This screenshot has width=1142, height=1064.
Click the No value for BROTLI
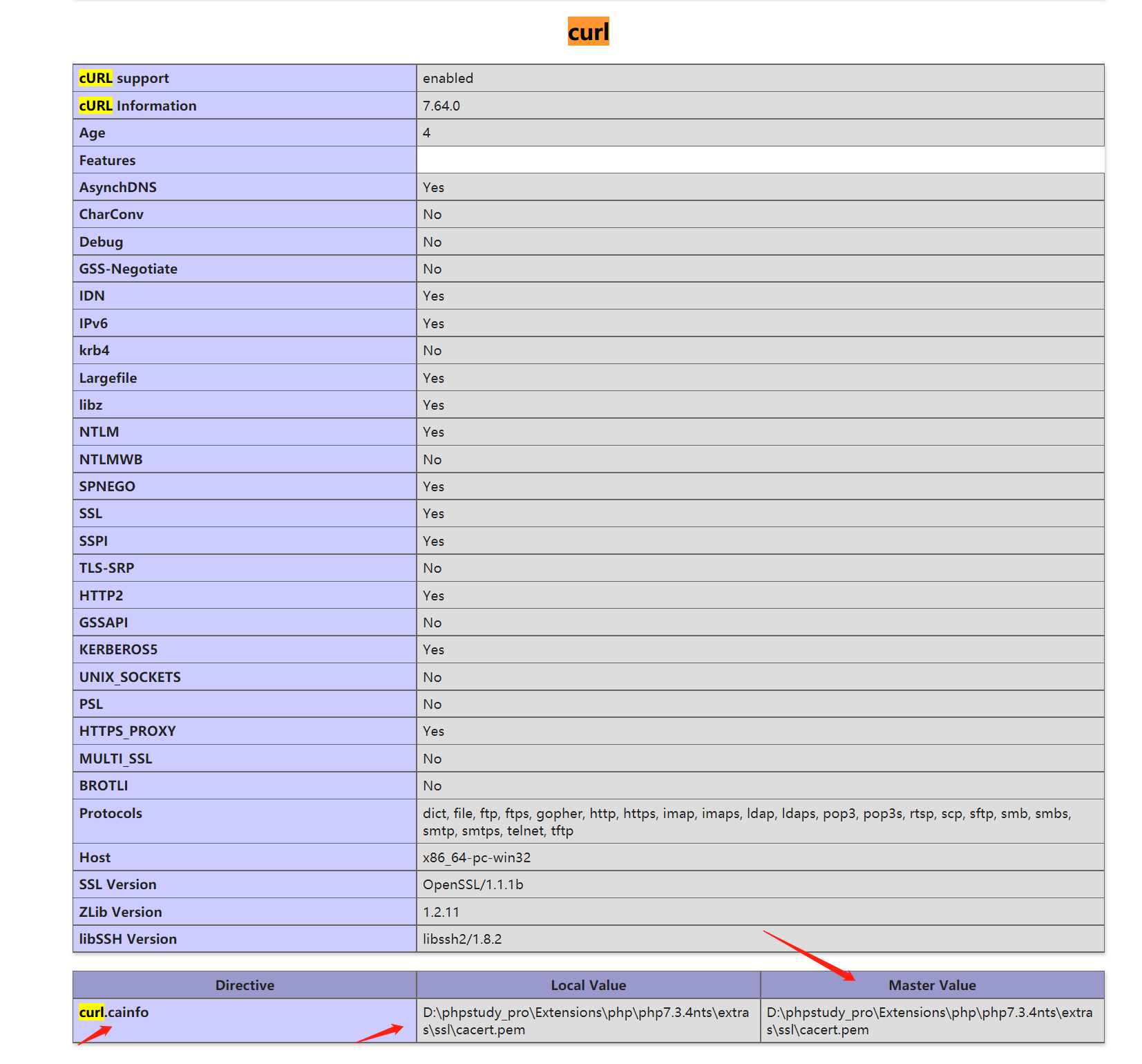pos(432,786)
